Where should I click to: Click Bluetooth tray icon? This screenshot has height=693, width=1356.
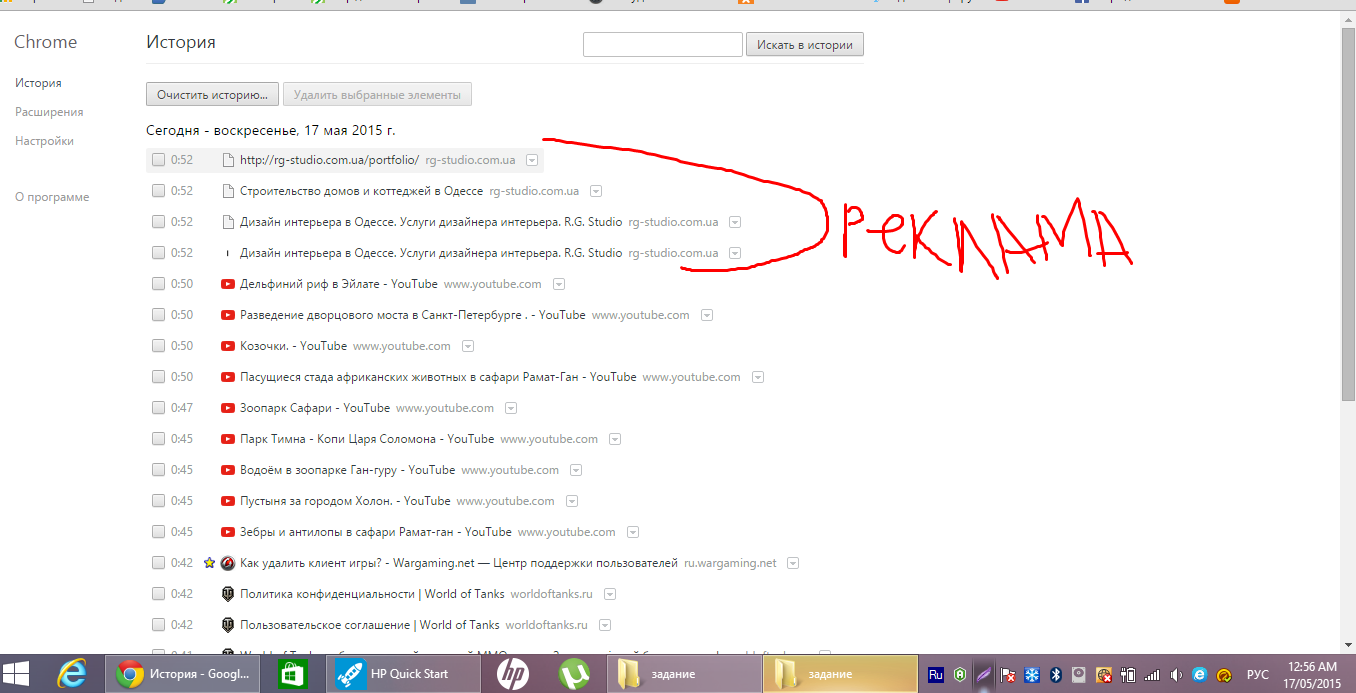tap(1054, 675)
